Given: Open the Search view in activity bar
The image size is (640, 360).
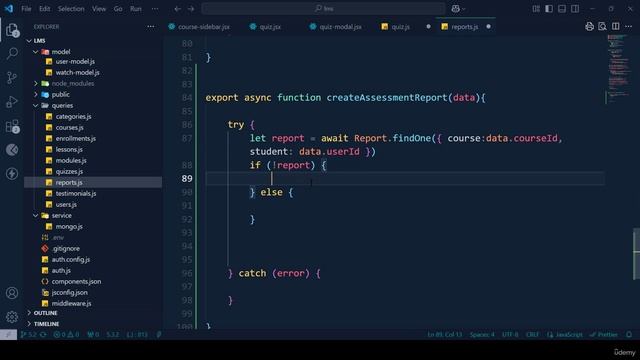Looking at the screenshot, I should click(12, 53).
